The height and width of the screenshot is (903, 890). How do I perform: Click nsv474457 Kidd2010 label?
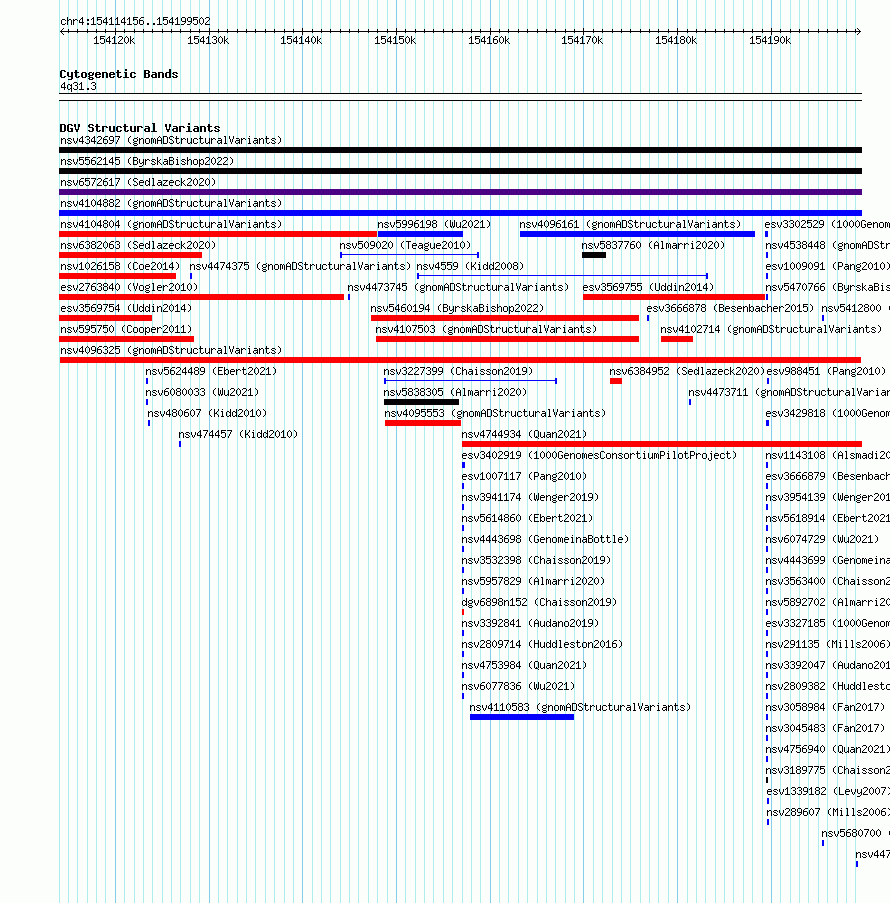[238, 435]
